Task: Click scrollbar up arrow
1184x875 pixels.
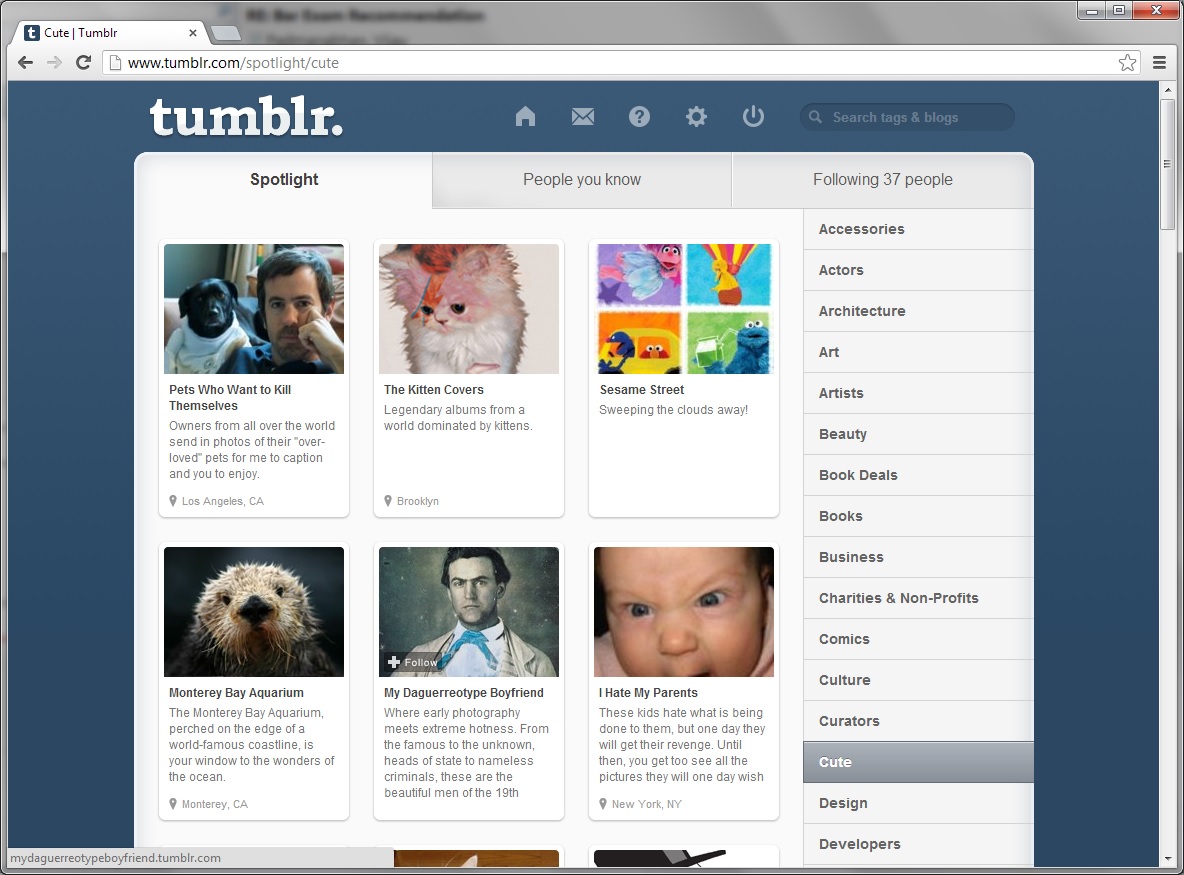Action: coord(1167,90)
